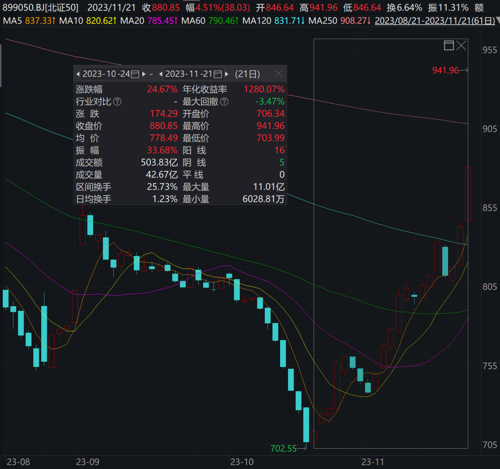Dismiss the chart selection box
The image size is (500, 469).
(x=461, y=45)
